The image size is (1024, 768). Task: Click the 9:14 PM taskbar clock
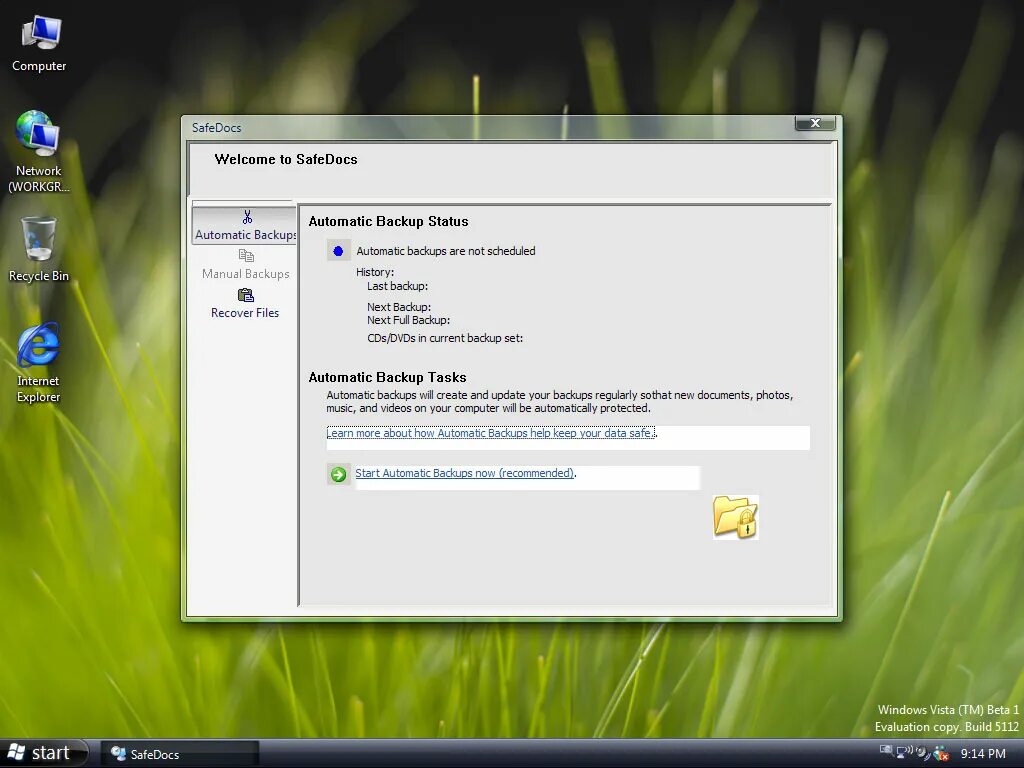(x=983, y=754)
